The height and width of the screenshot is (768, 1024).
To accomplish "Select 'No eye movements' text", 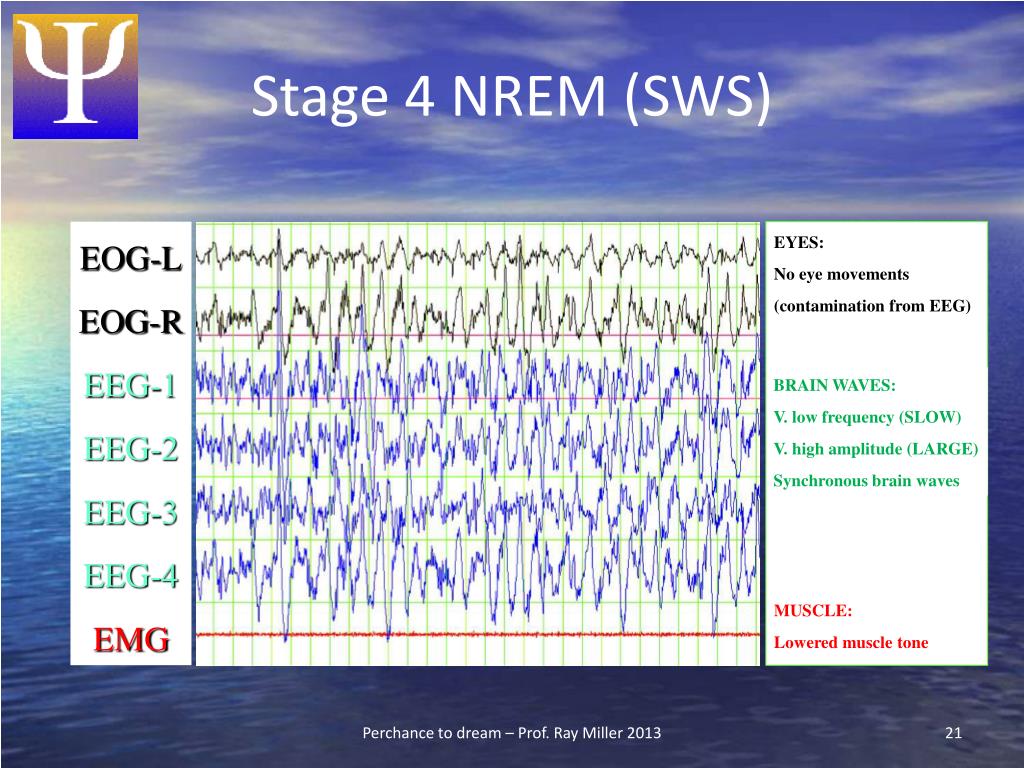I will [841, 274].
